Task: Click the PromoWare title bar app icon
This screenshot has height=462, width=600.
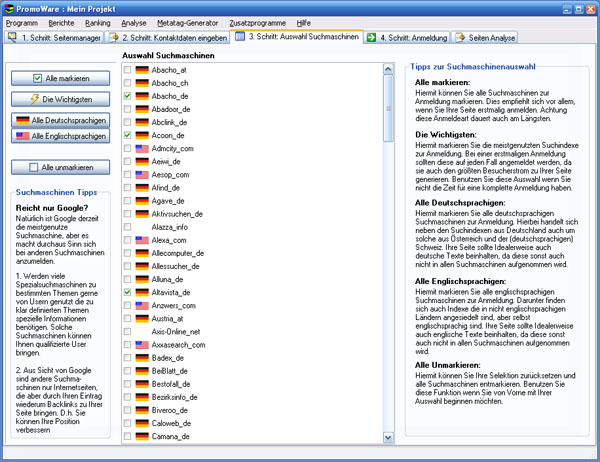Action: 9,8
